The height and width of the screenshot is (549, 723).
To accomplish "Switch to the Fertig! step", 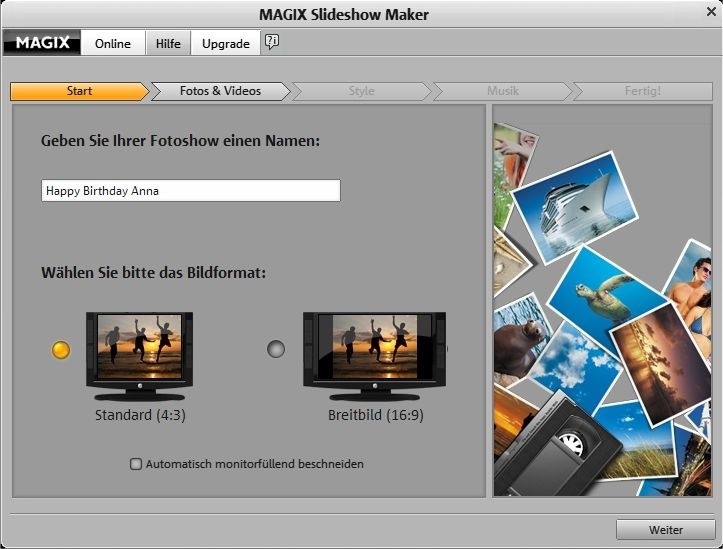I will click(x=643, y=91).
